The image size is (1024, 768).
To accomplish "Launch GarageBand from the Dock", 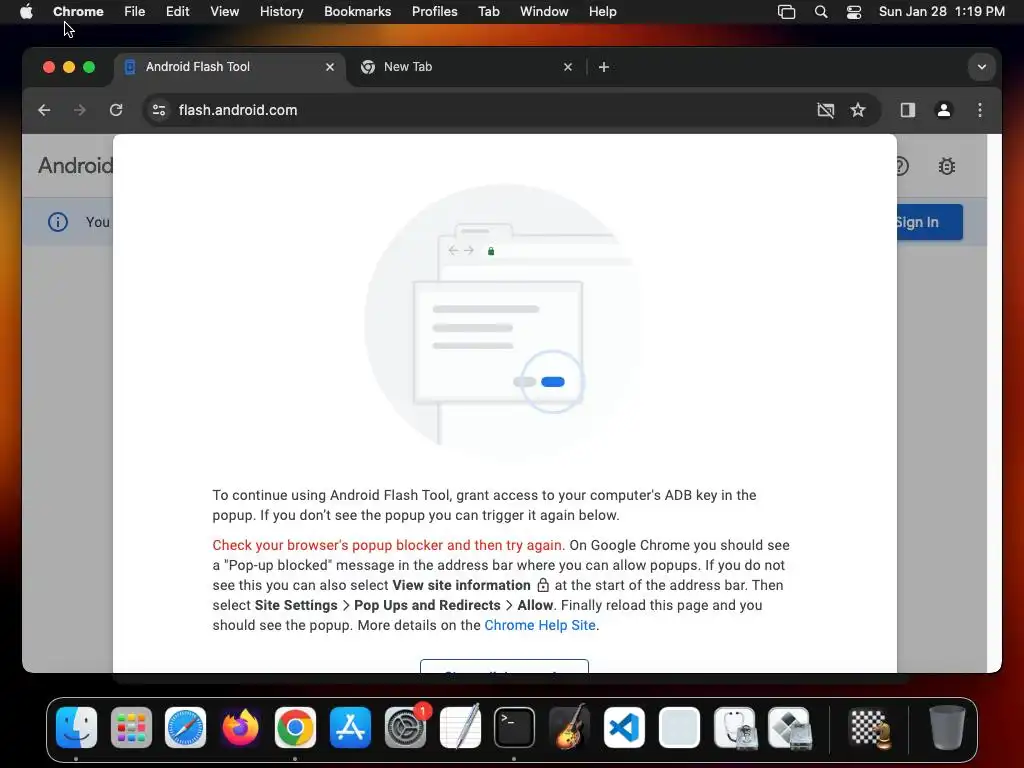I will point(569,728).
